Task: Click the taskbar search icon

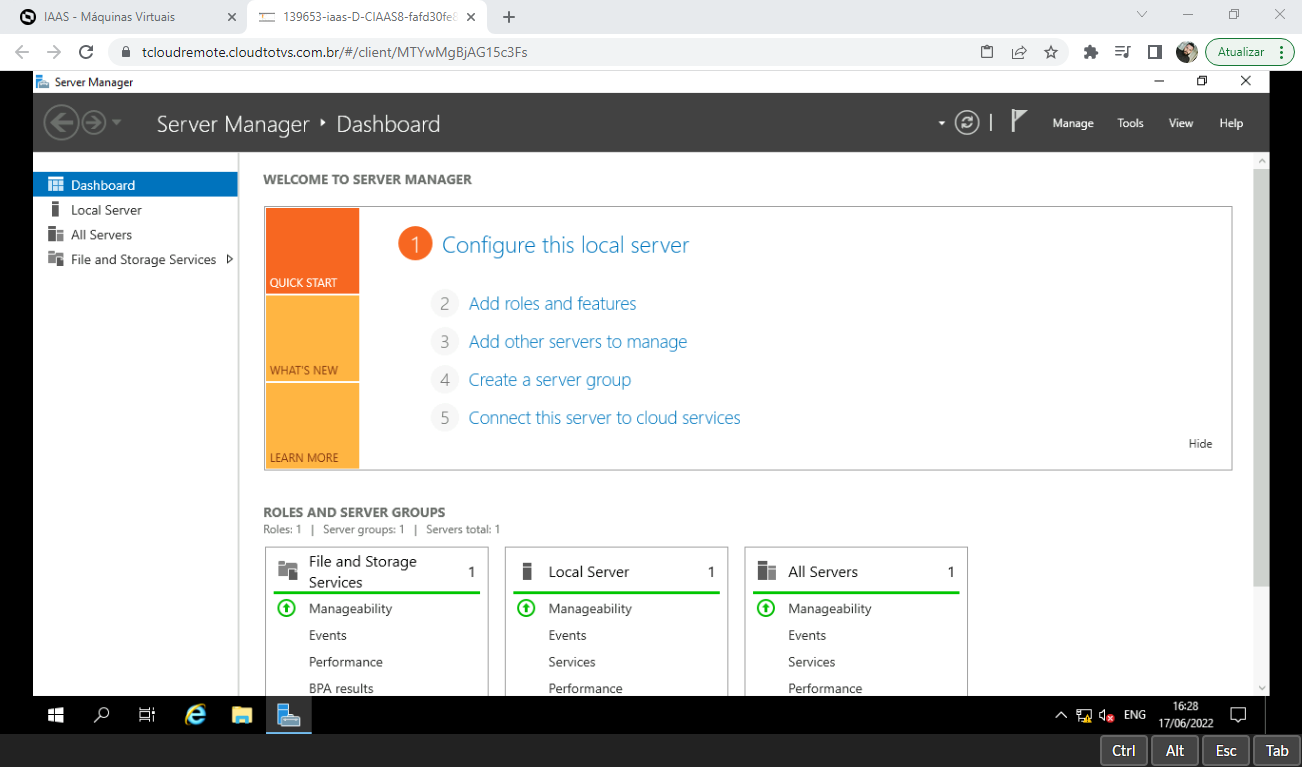Action: 101,715
